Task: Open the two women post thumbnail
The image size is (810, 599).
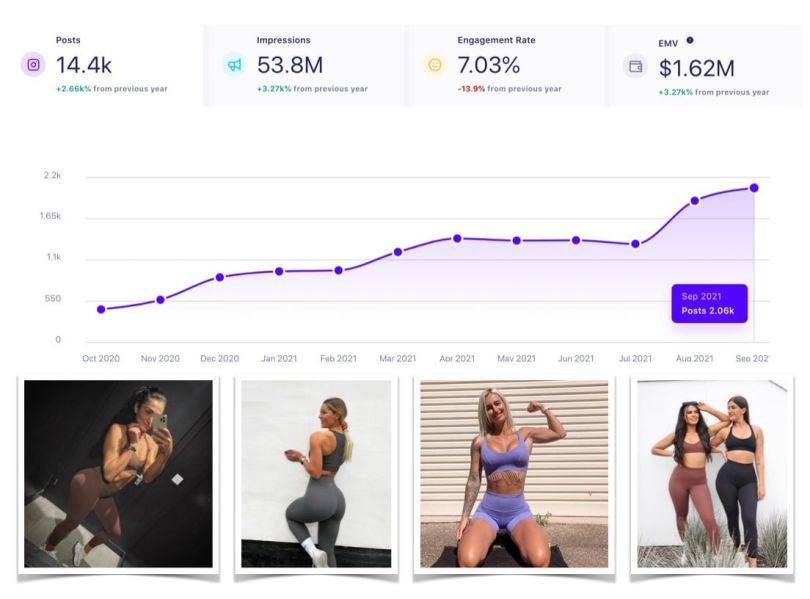Action: pyautogui.click(x=712, y=474)
